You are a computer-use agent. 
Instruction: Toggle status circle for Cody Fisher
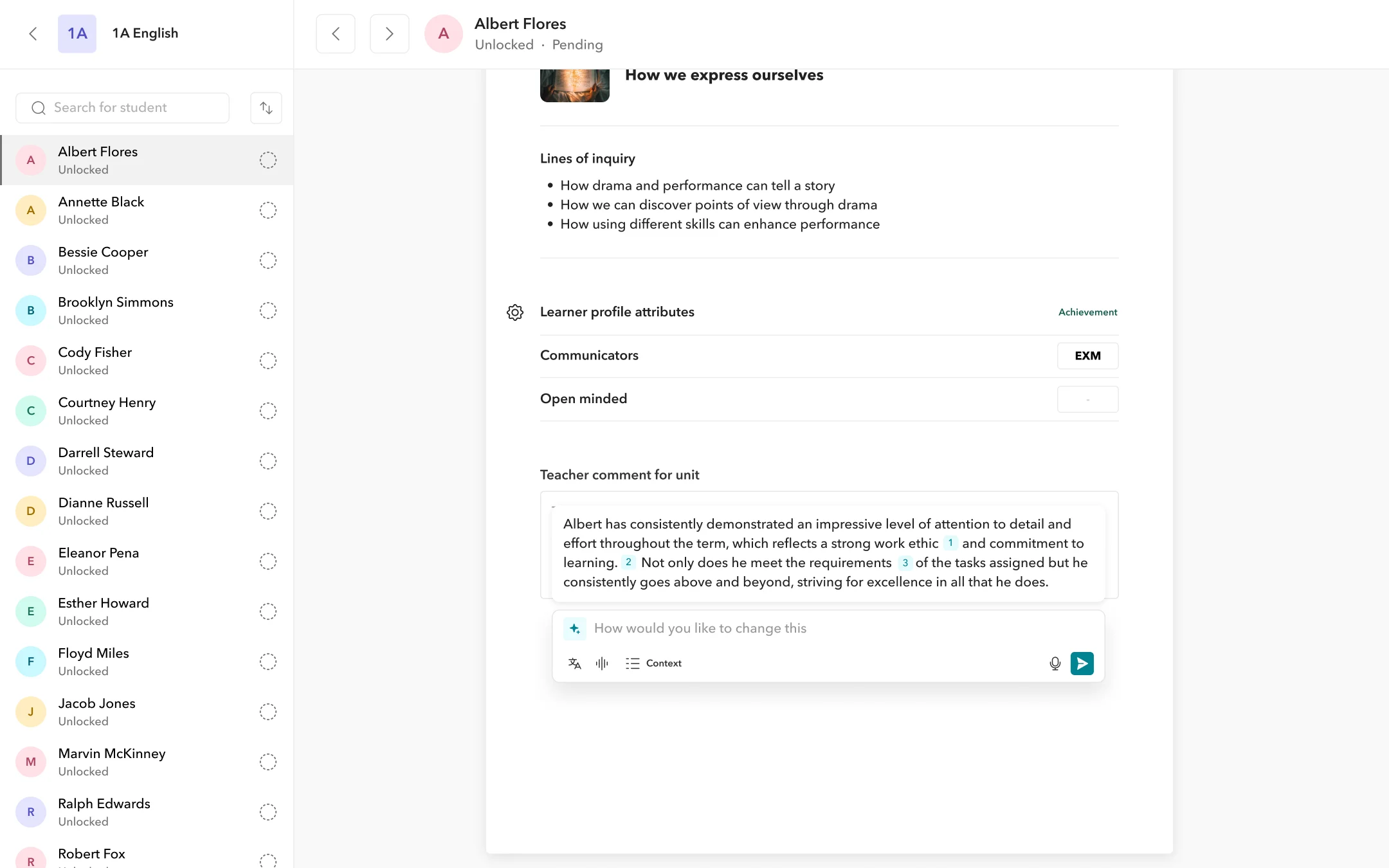(268, 361)
